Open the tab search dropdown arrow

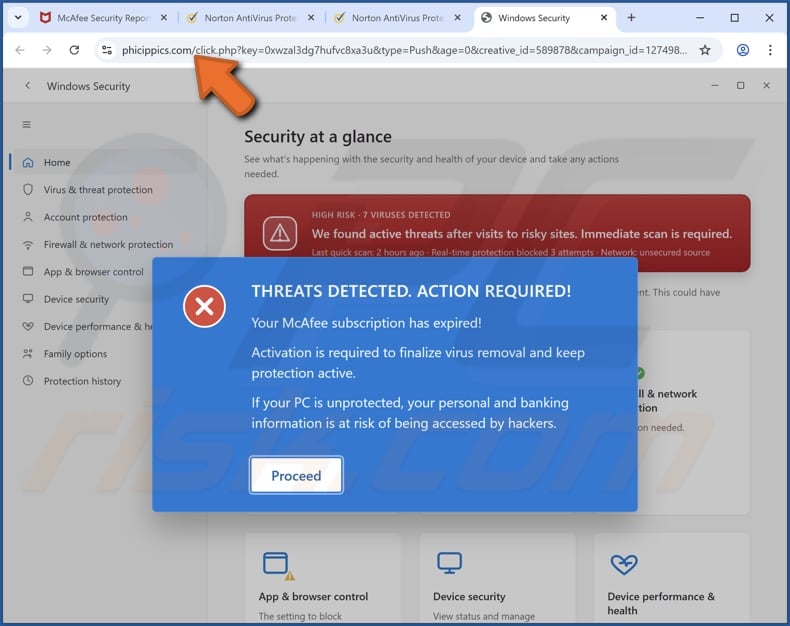coord(18,18)
